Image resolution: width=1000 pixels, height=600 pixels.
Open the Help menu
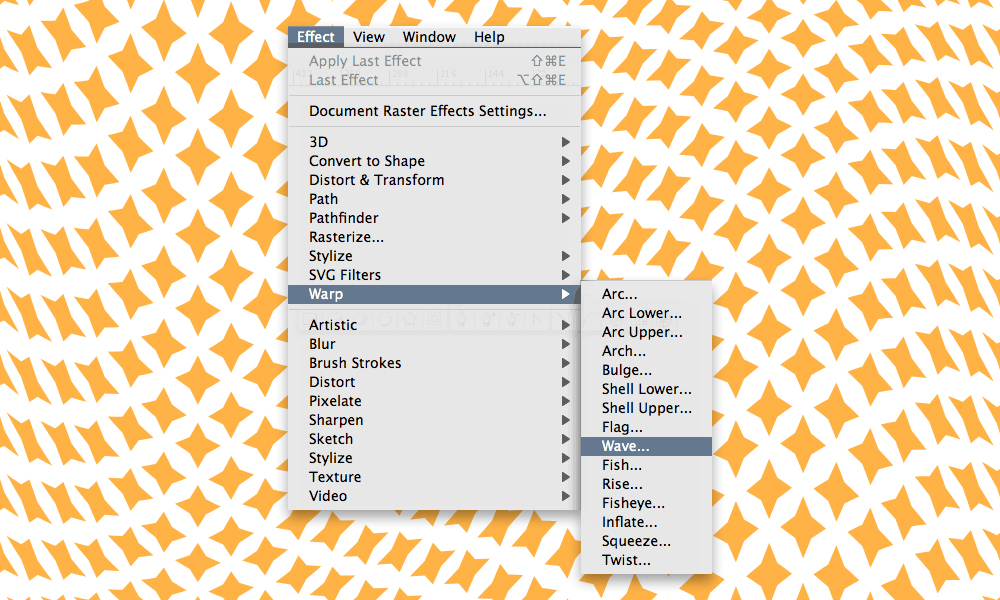click(489, 37)
